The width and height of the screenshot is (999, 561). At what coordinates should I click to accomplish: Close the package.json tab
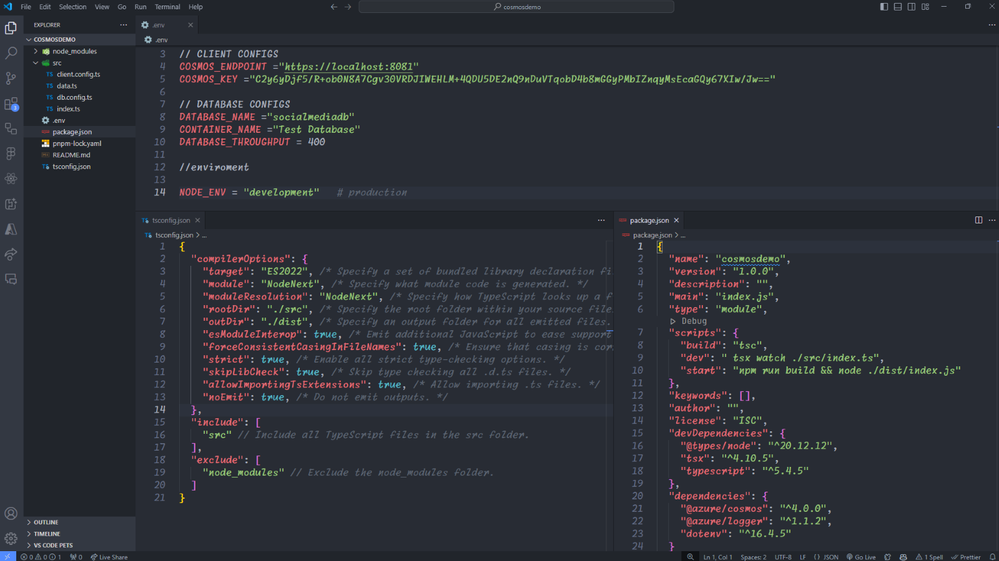(676, 220)
